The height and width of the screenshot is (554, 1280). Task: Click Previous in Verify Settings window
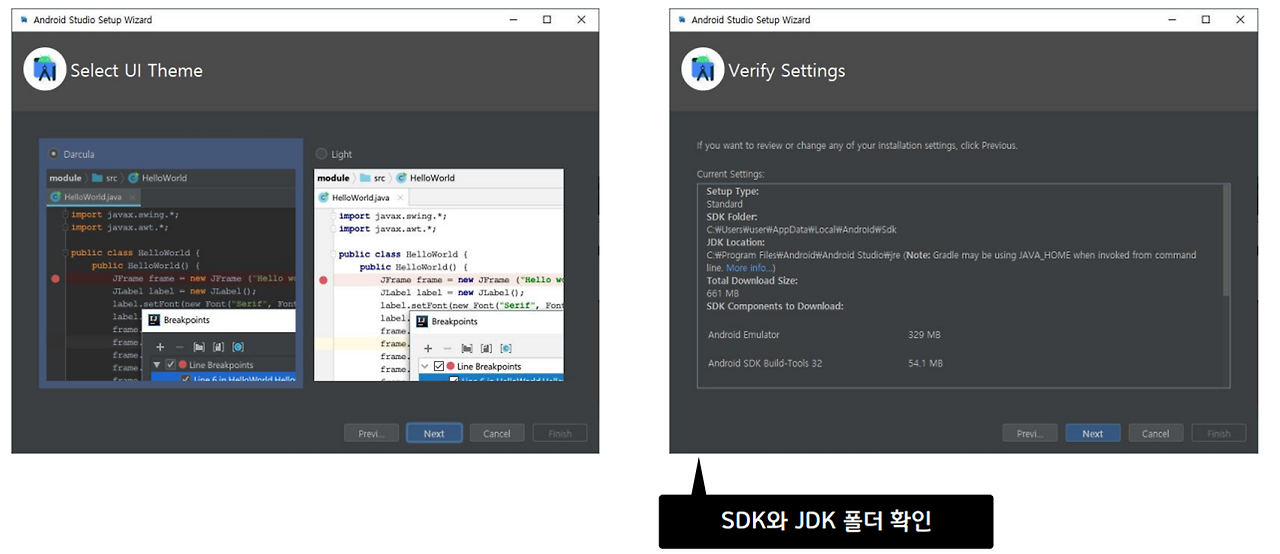[x=1030, y=433]
